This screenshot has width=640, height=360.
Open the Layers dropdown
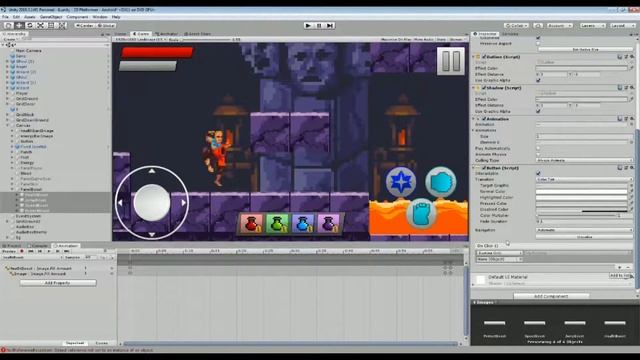tap(592, 25)
